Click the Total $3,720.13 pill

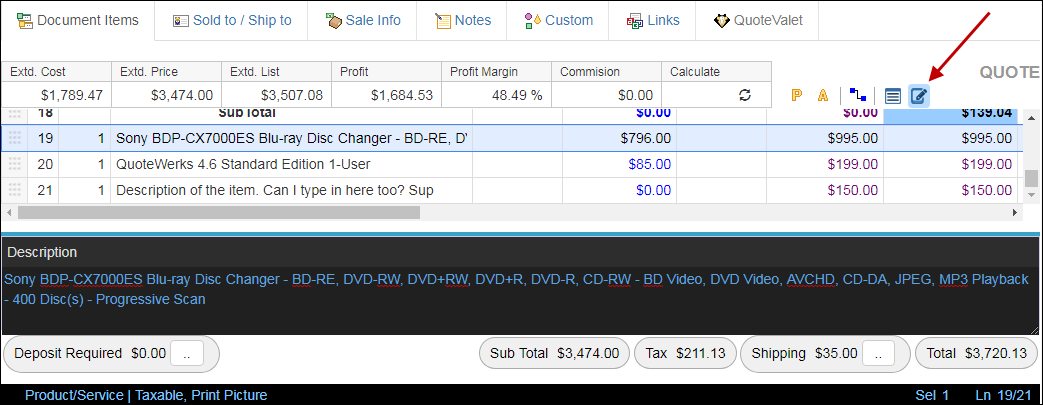tap(977, 353)
